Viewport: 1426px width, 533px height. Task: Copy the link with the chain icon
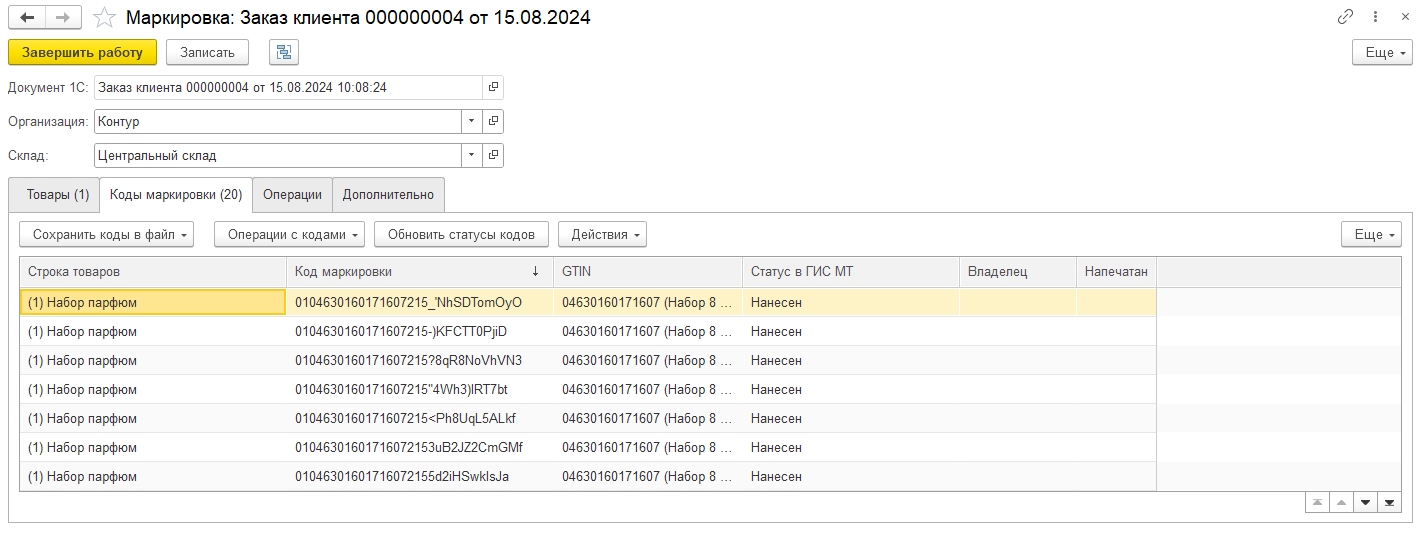1345,17
